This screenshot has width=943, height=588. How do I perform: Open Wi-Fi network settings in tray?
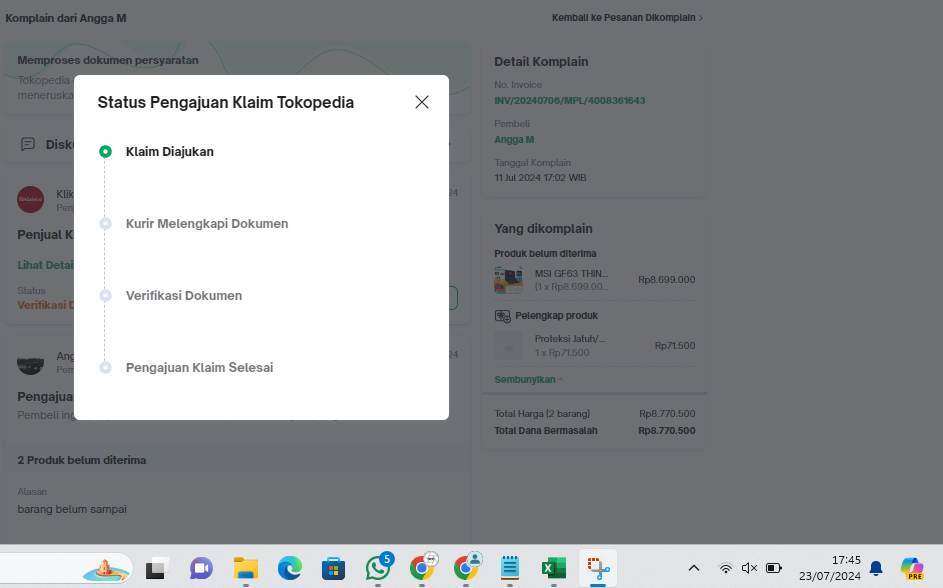pos(726,568)
